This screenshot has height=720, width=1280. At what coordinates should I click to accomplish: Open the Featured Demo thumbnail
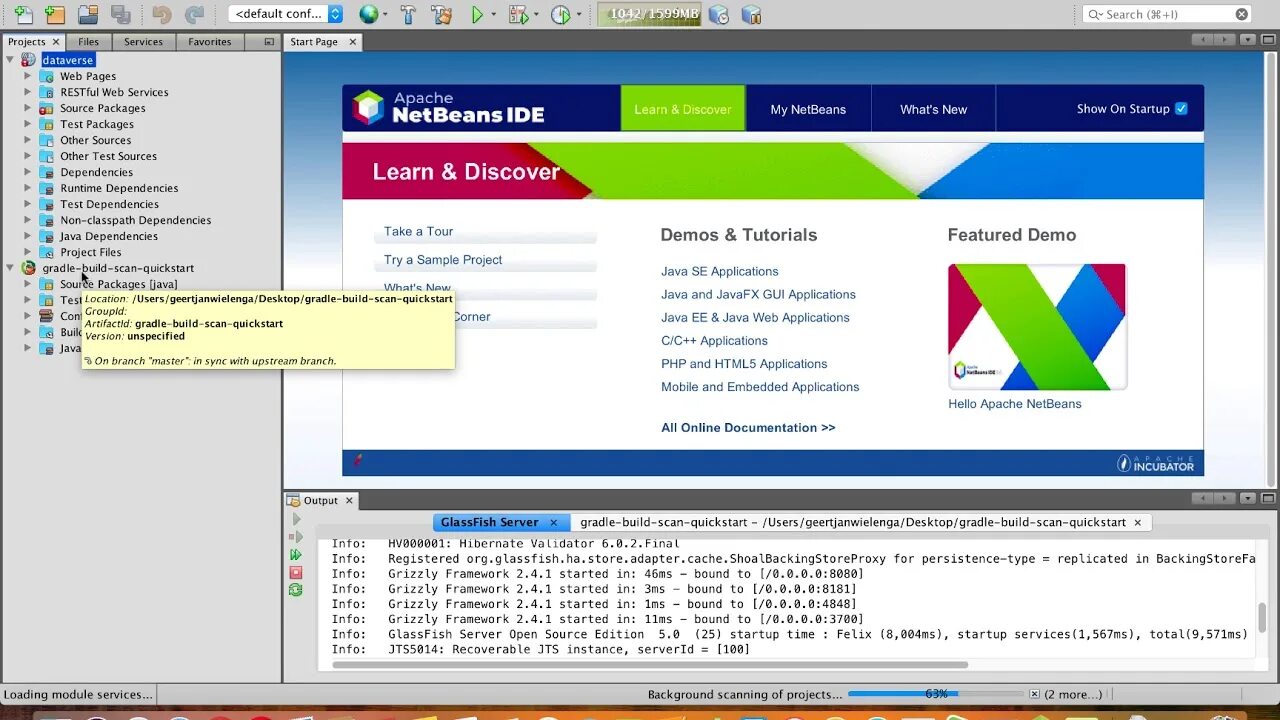click(x=1037, y=327)
